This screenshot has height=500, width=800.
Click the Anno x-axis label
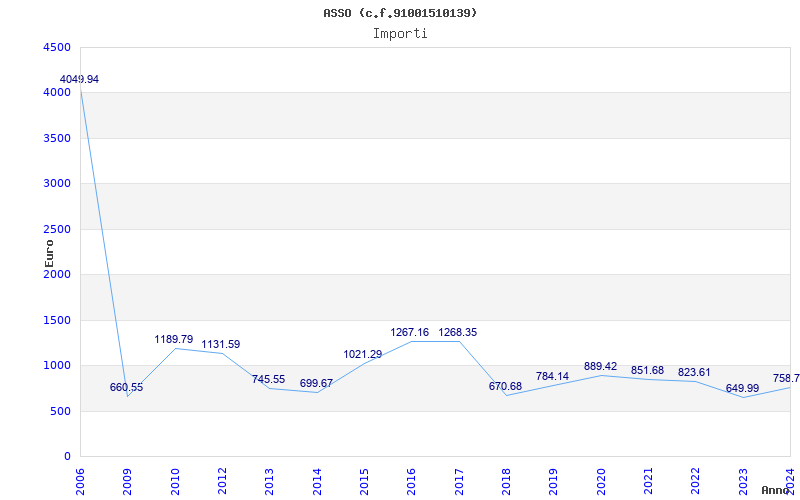[x=777, y=490]
